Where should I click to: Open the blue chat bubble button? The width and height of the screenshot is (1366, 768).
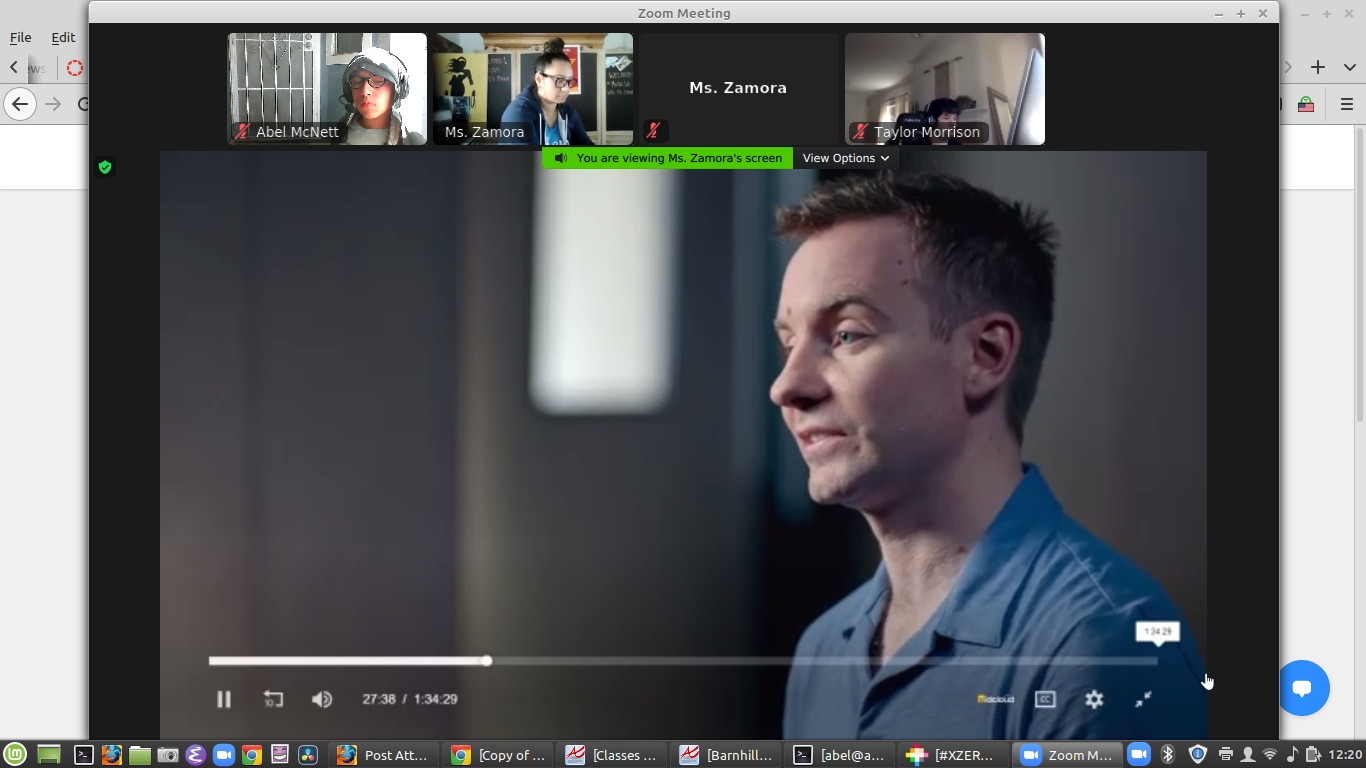pos(1302,688)
